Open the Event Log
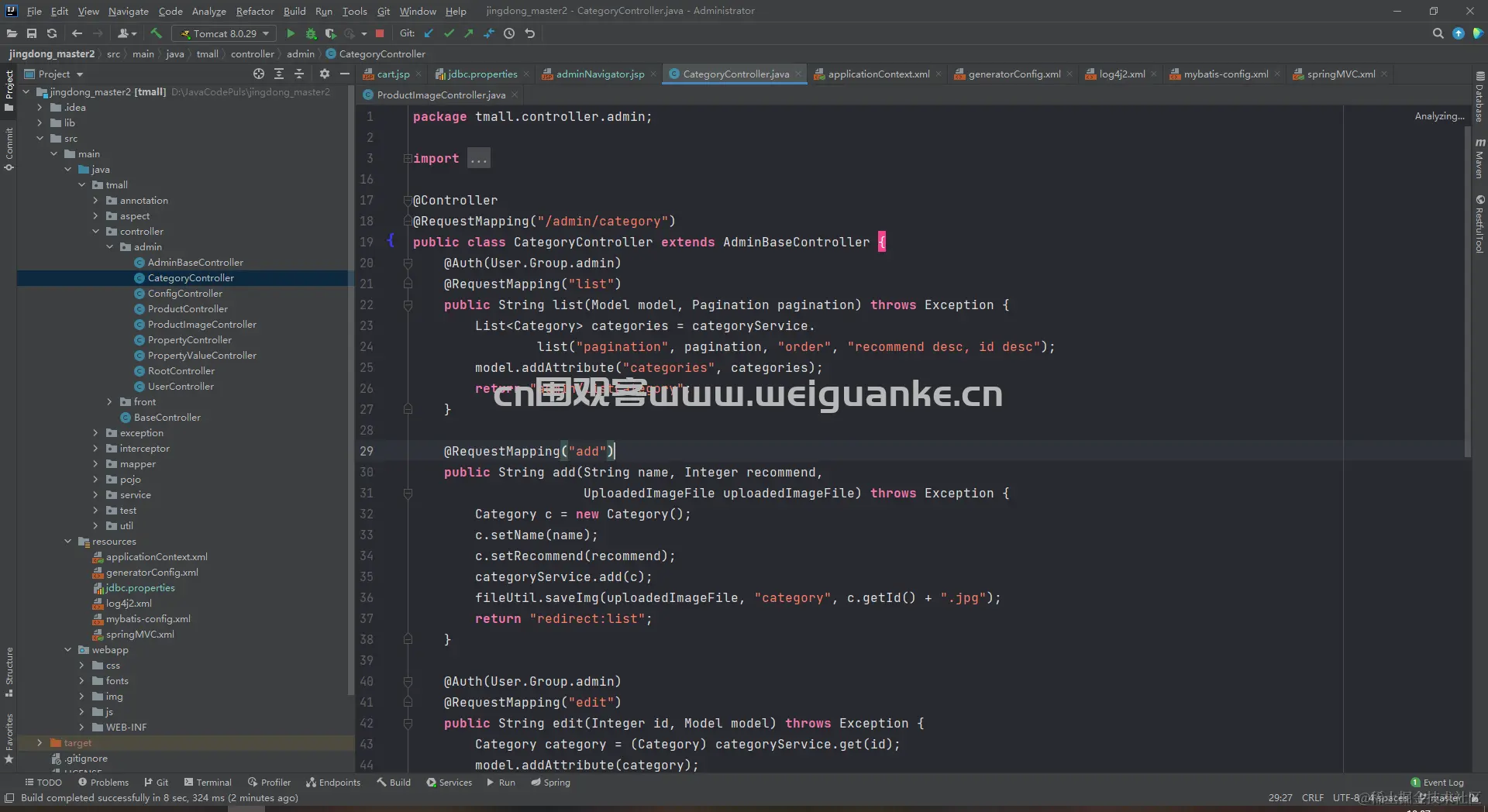The width and height of the screenshot is (1488, 812). click(x=1438, y=783)
